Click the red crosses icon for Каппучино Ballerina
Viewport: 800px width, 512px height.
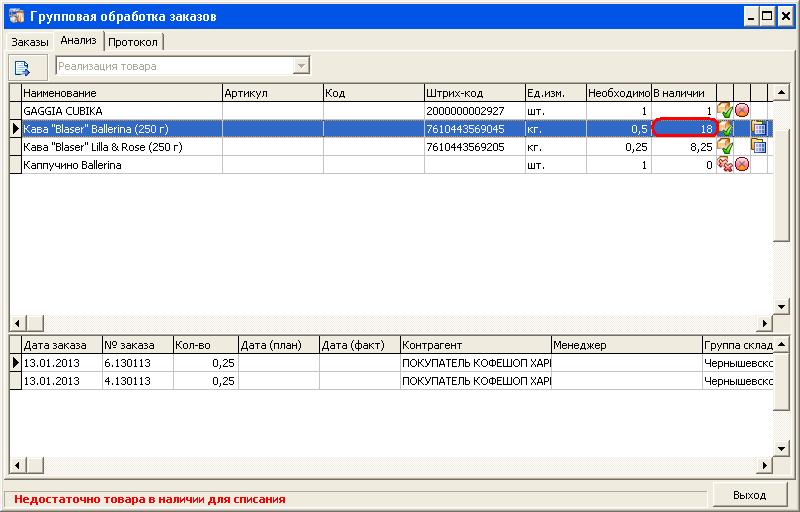tap(726, 165)
